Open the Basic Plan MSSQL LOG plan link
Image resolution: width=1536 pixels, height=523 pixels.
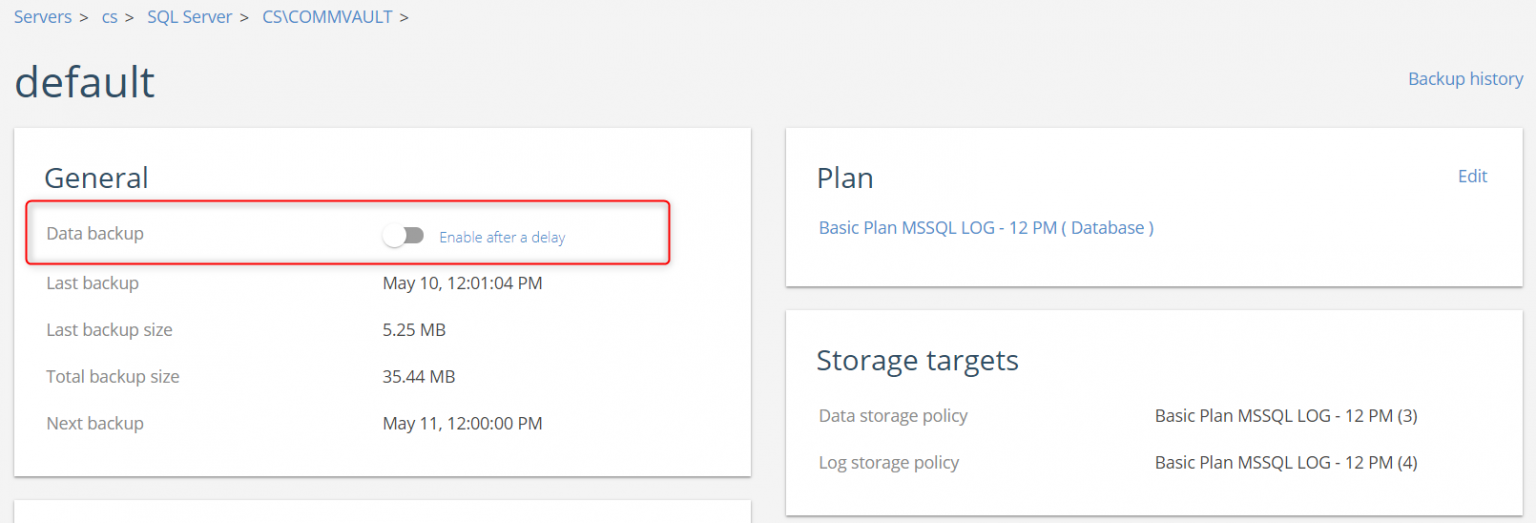[986, 228]
